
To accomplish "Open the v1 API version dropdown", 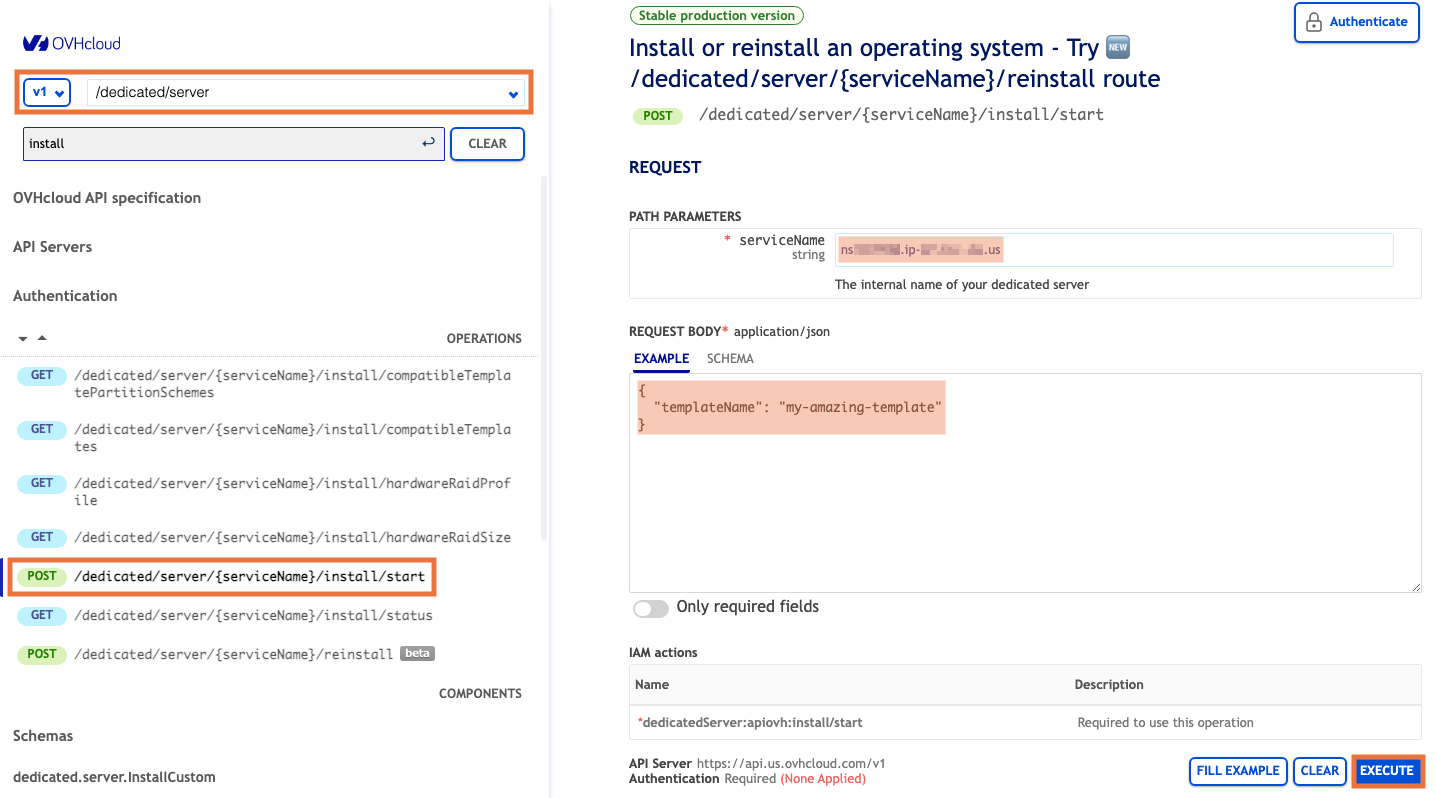I will coord(47,92).
